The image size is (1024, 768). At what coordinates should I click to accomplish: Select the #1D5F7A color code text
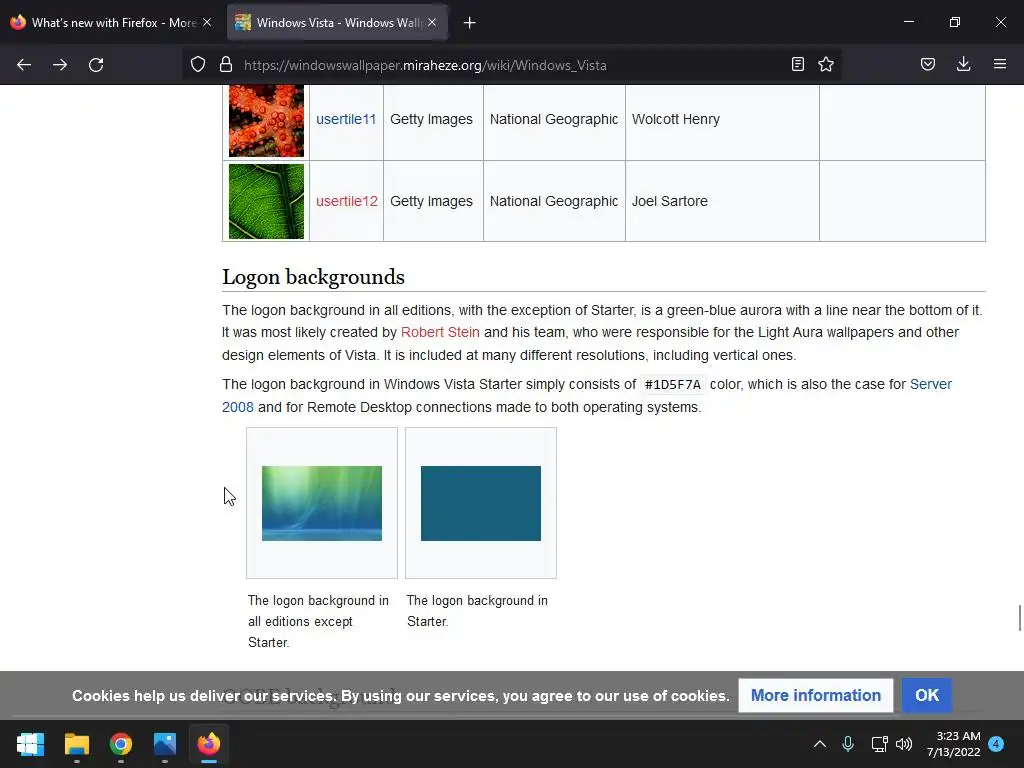673,385
